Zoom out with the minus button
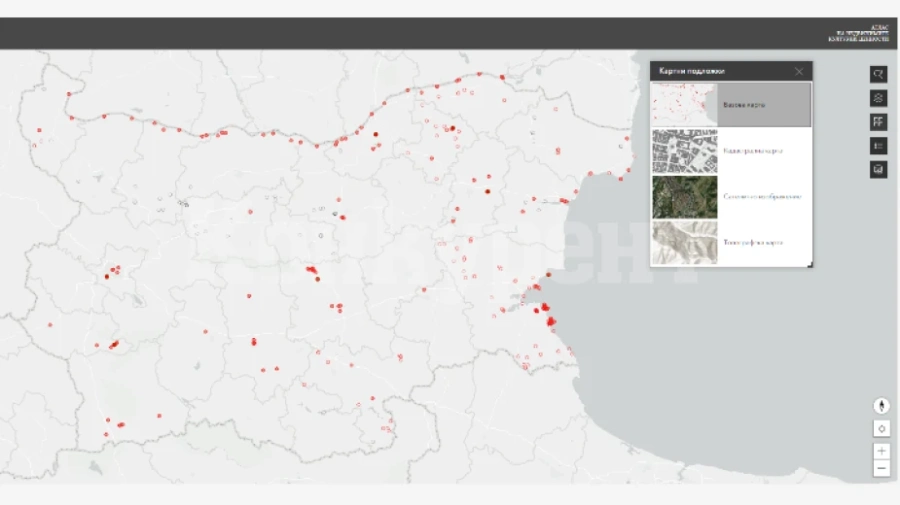Image resolution: width=900 pixels, height=505 pixels. 882,468
